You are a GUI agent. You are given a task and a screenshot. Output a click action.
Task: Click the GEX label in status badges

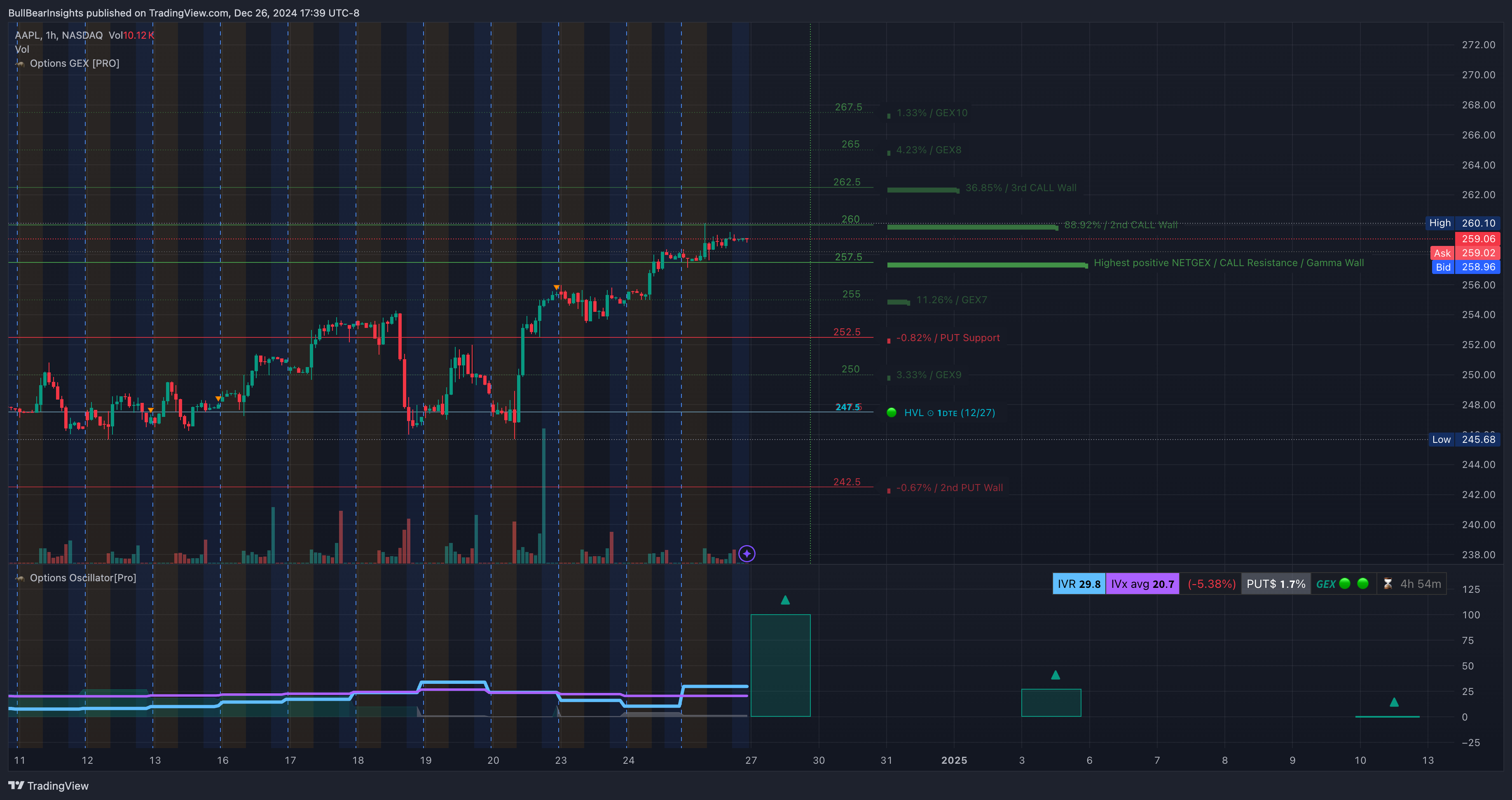[1325, 584]
